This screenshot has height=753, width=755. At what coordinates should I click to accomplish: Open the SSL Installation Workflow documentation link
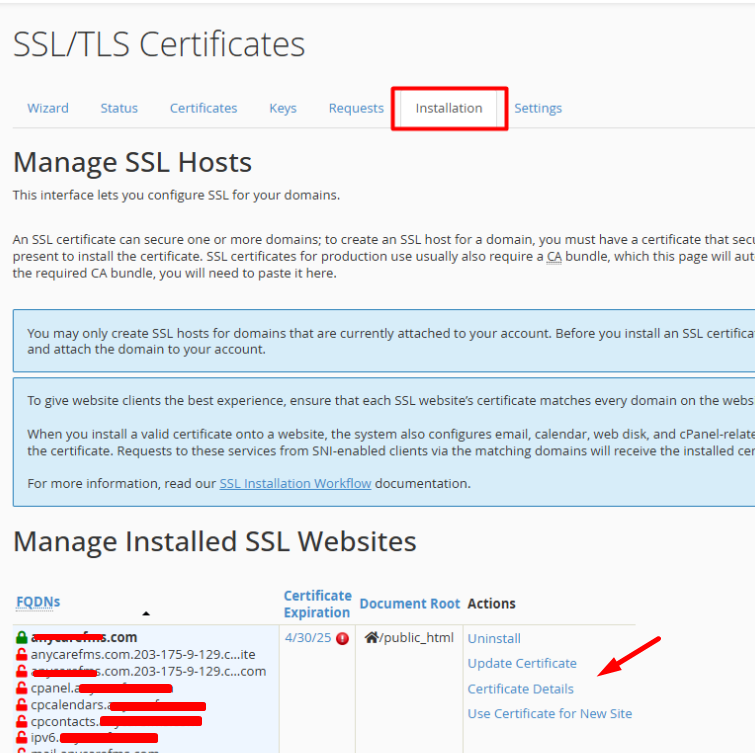tap(295, 483)
